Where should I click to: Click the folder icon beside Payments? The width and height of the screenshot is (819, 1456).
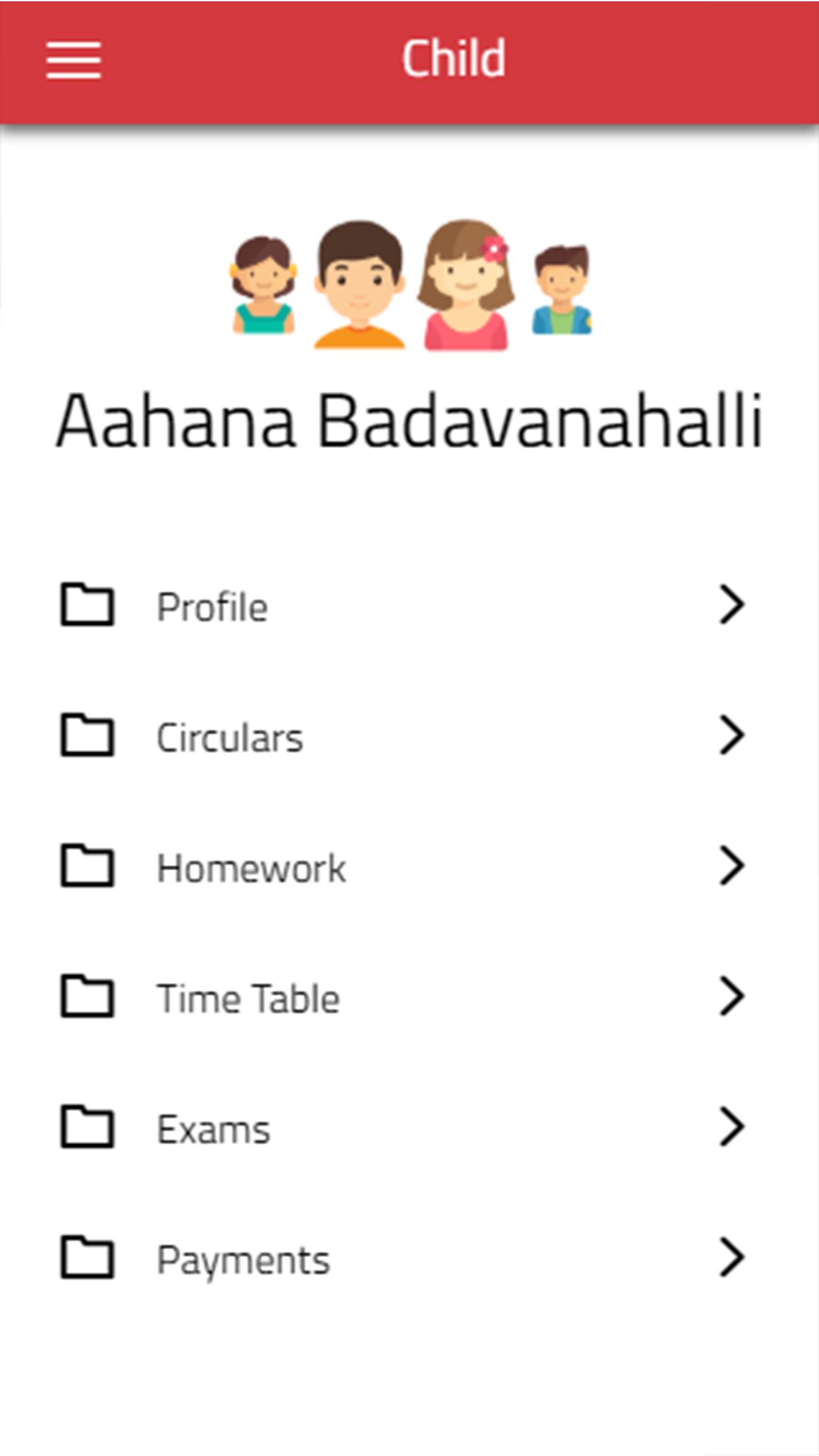coord(87,1257)
